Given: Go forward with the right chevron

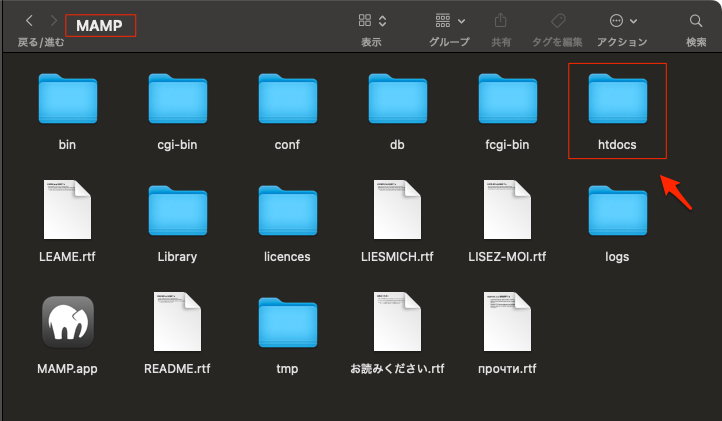Looking at the screenshot, I should 54,21.
